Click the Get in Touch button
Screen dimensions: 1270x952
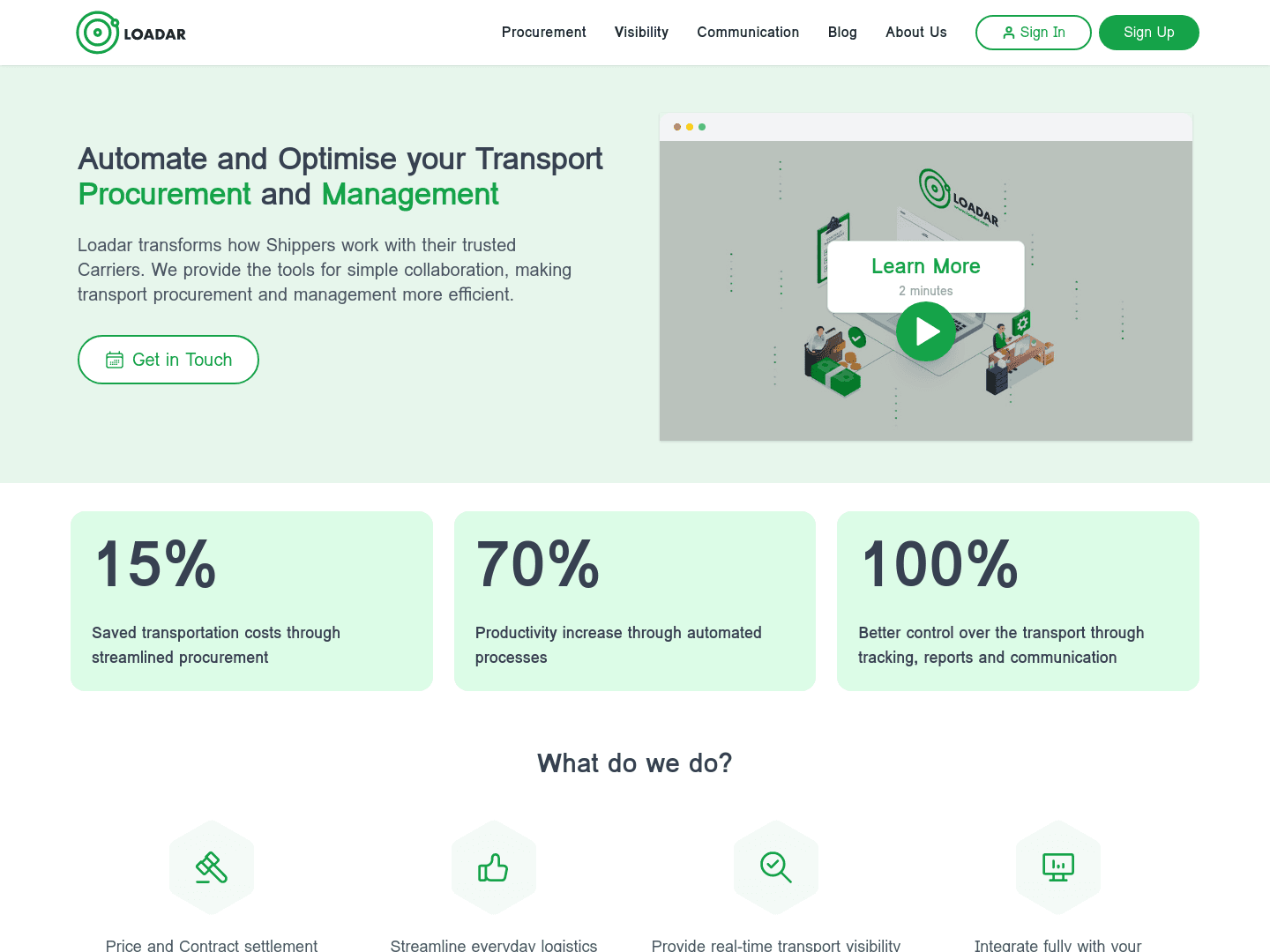click(x=168, y=360)
